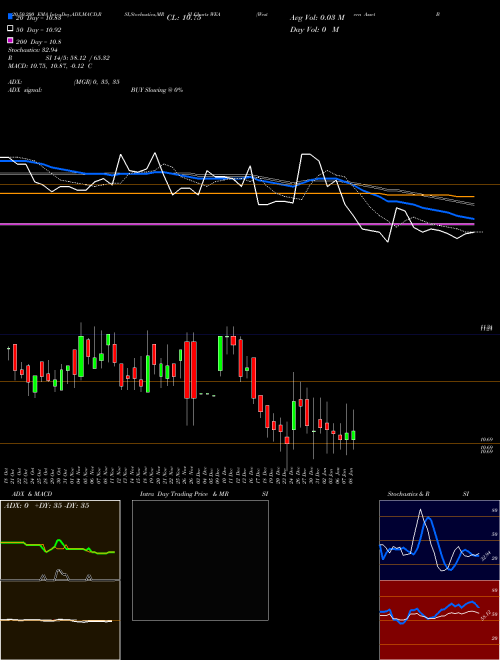Viewport: 500px width, 660px height.
Task: Click the rotated 58.12 label in RSI chart
Action: pyautogui.click(x=485, y=615)
